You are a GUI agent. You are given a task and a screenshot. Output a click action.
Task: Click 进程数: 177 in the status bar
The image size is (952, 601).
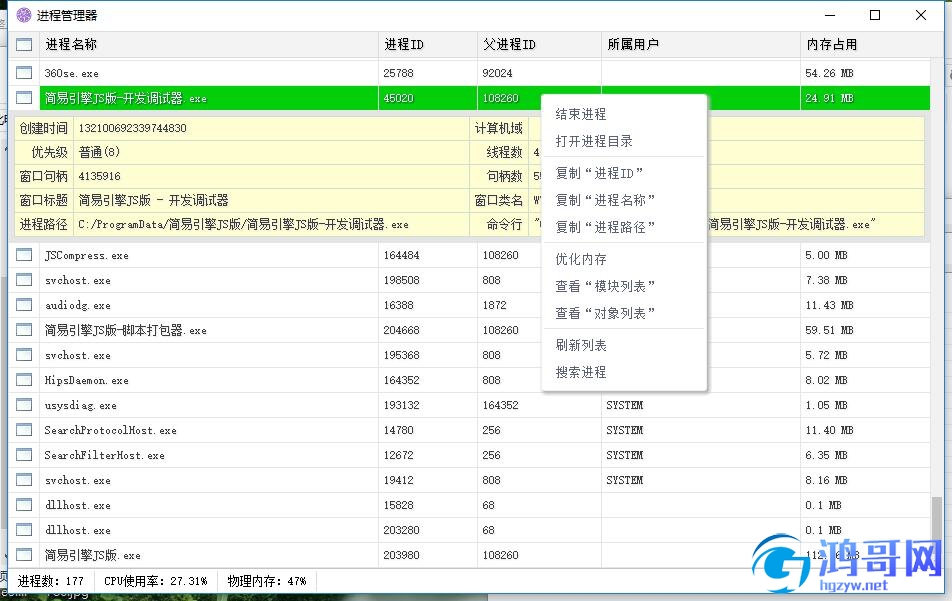coord(51,581)
